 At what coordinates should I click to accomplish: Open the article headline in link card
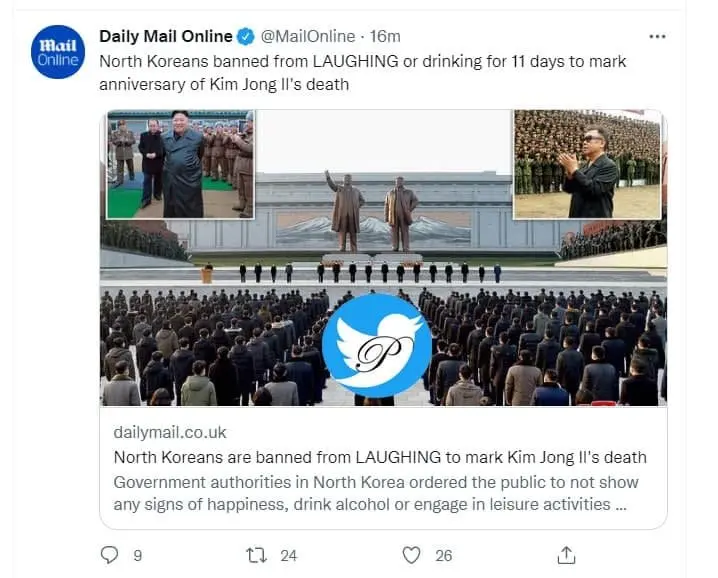pyautogui.click(x=380, y=457)
